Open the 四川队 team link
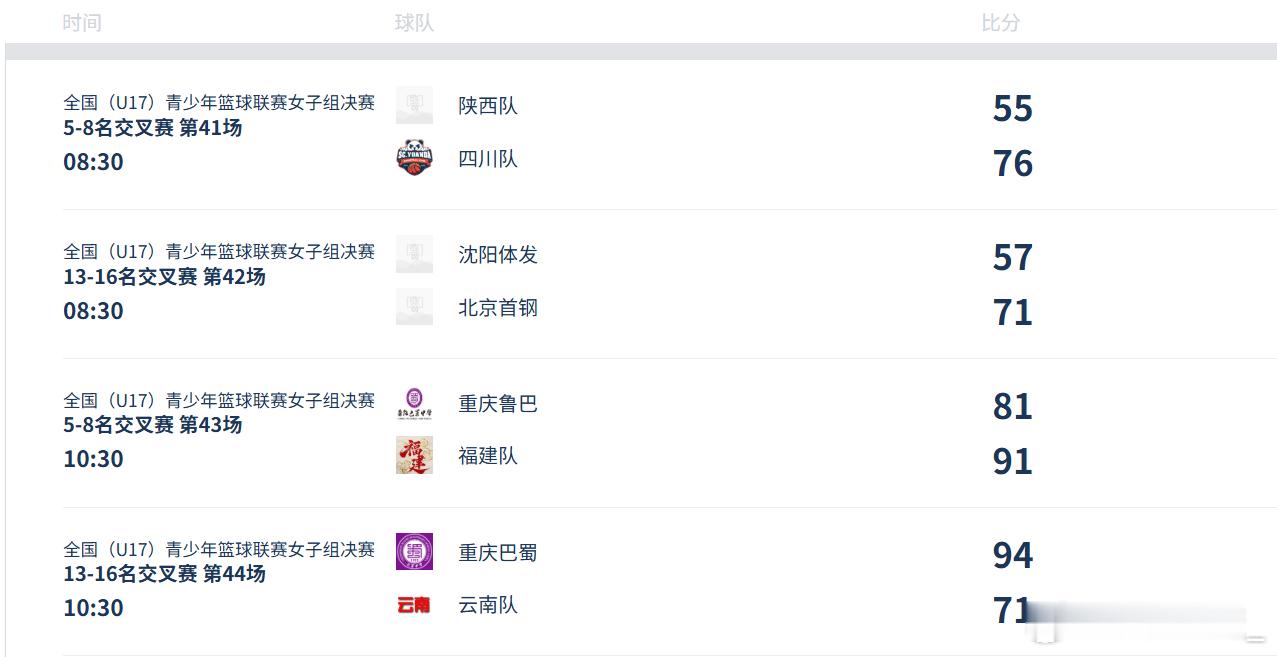The width and height of the screenshot is (1277, 657). coord(488,159)
